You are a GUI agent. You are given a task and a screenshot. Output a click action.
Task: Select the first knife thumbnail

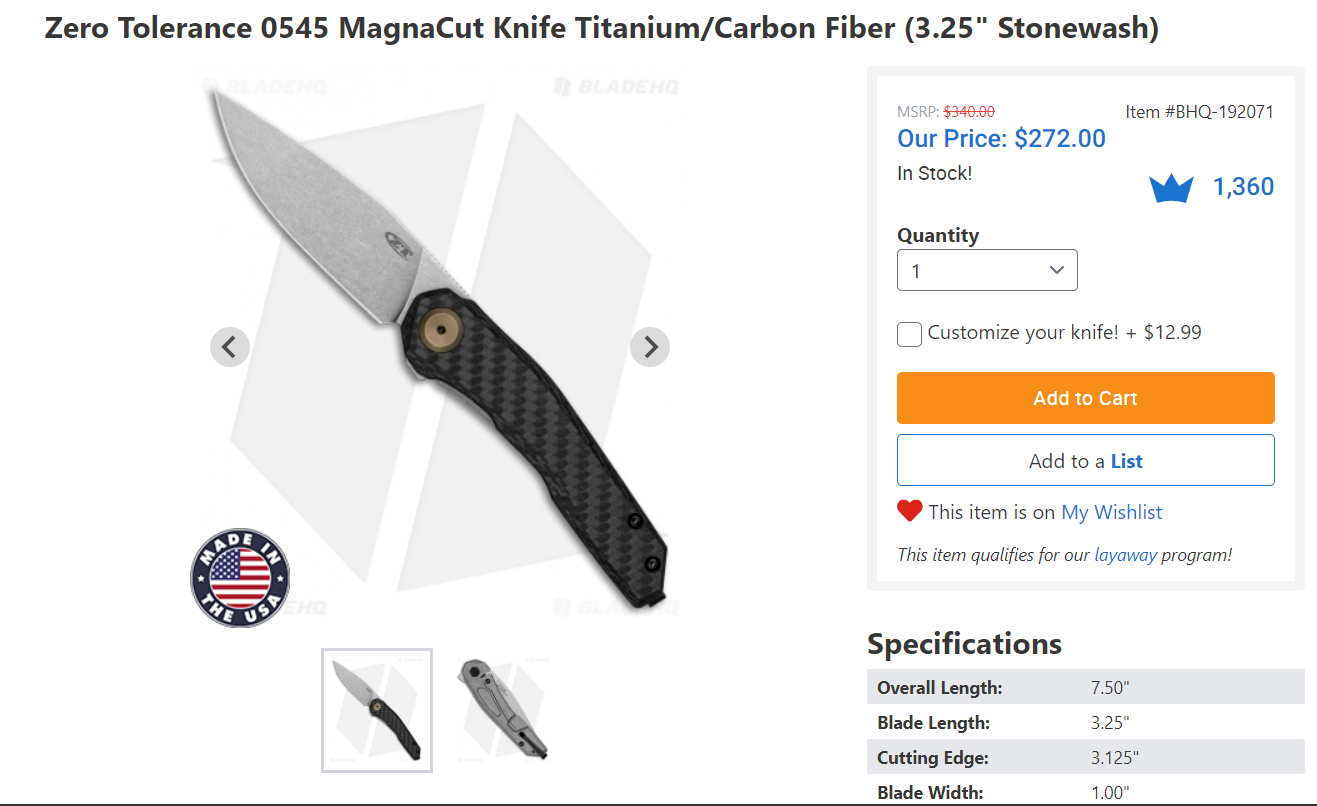pos(377,710)
